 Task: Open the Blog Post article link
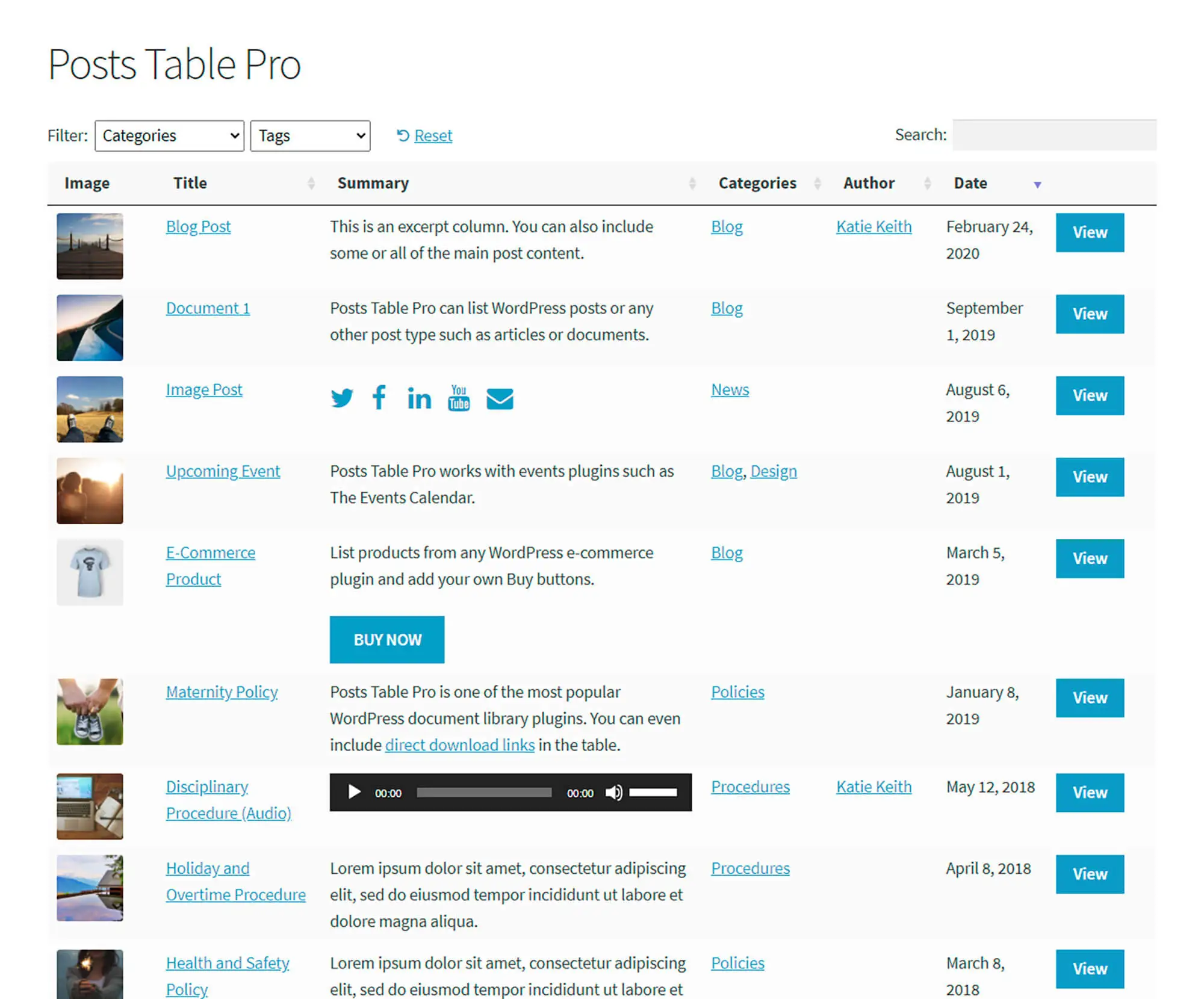click(198, 226)
